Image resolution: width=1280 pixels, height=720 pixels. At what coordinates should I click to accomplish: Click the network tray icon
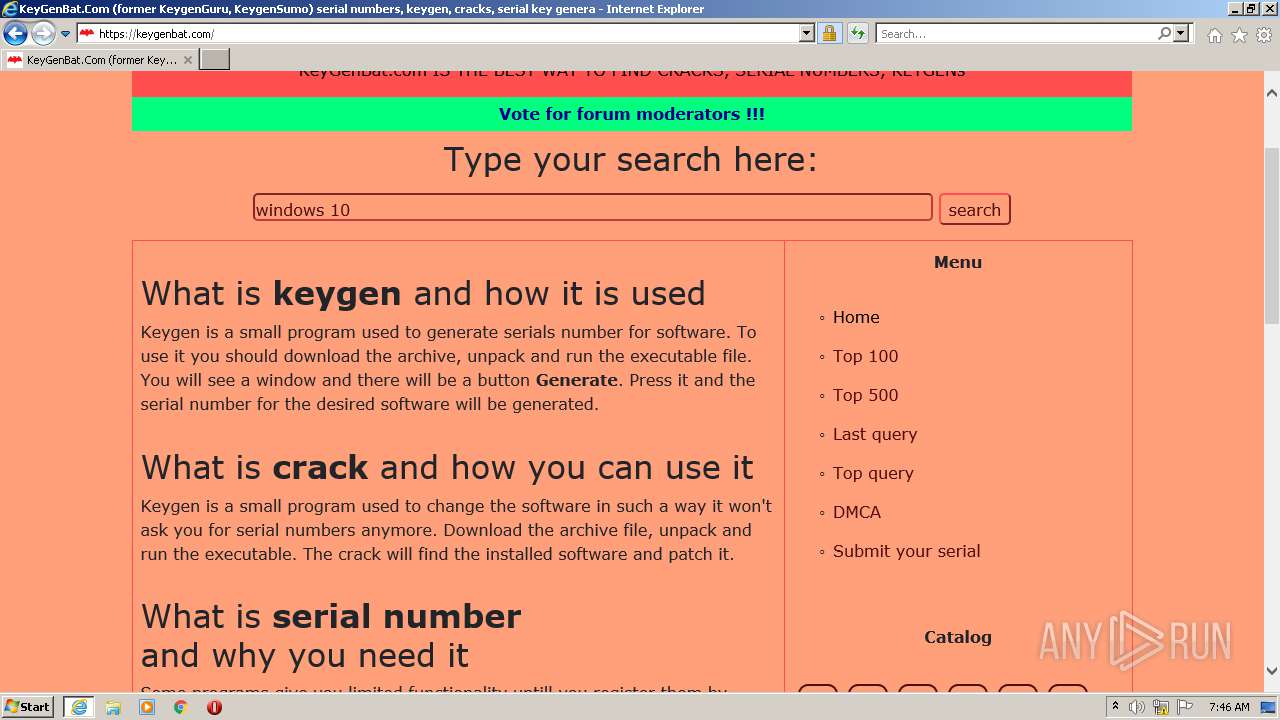1161,707
